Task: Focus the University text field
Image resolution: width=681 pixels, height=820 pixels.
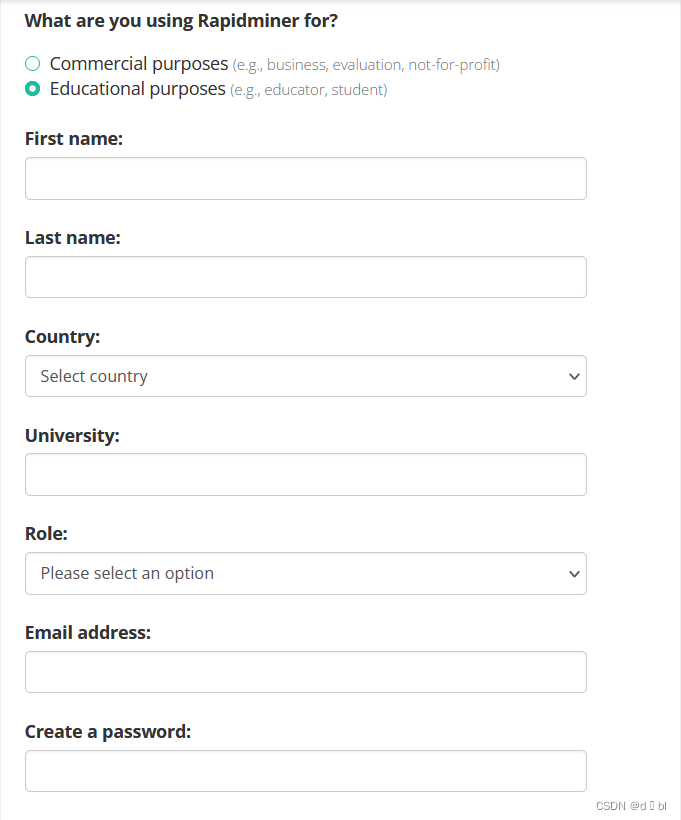Action: click(x=305, y=475)
